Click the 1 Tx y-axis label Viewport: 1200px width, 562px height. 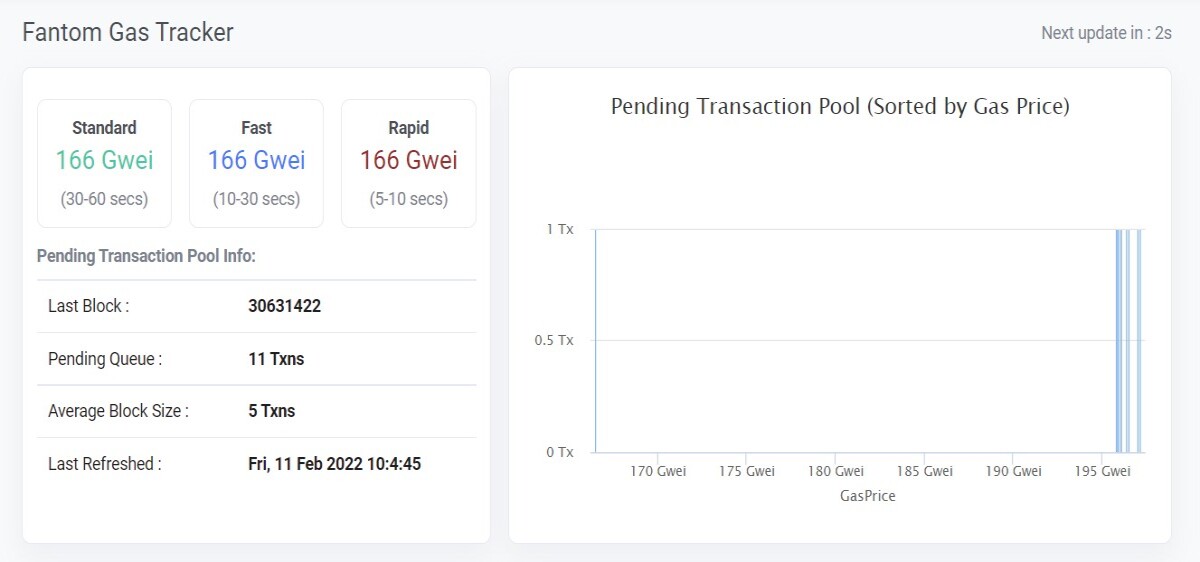pos(560,229)
